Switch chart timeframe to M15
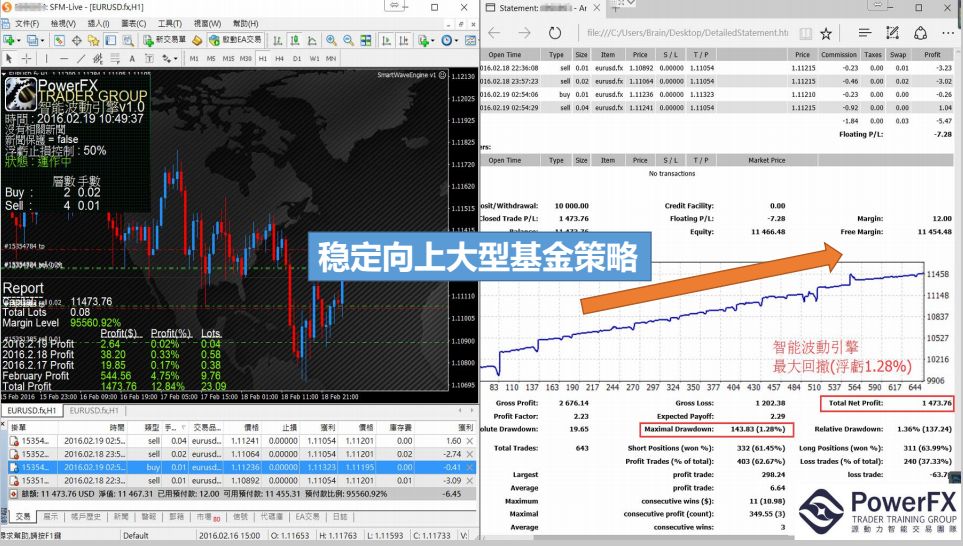Viewport: 963px width, 546px height. (x=229, y=58)
